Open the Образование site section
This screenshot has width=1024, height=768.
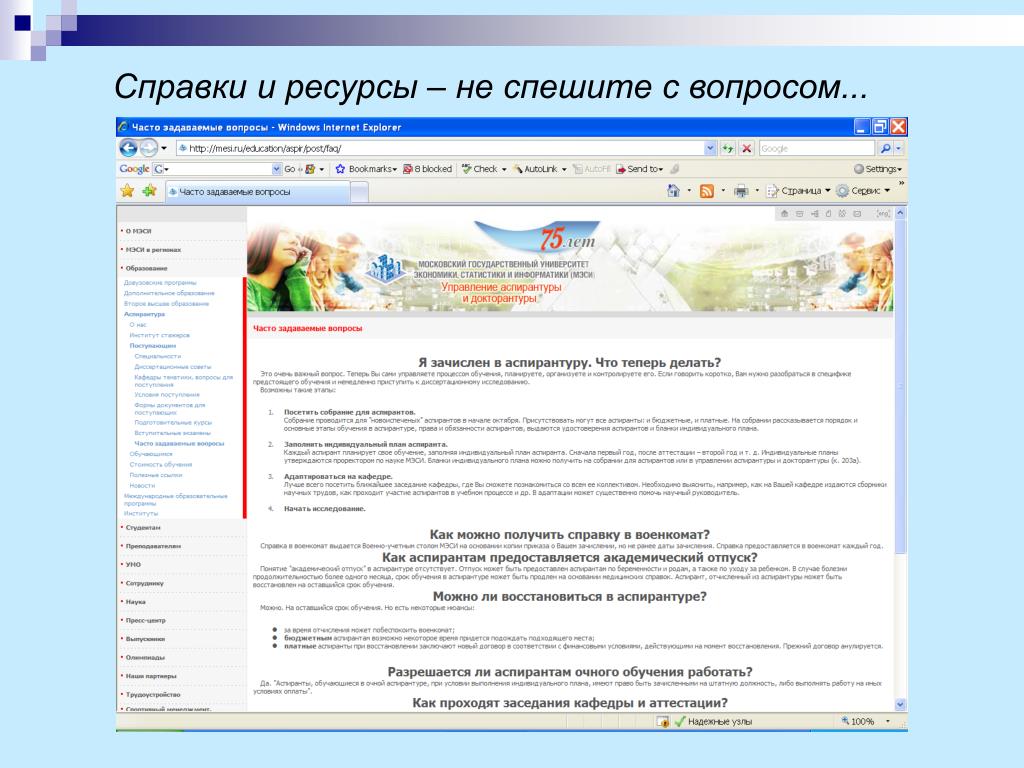pos(144,268)
